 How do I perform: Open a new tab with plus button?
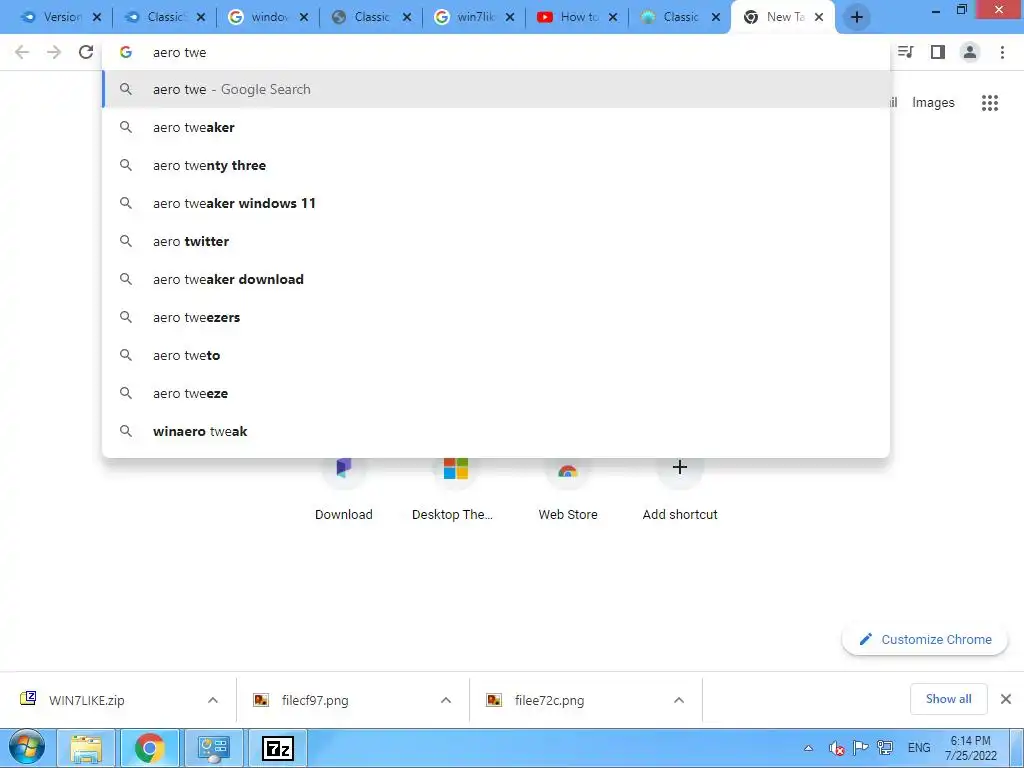[x=857, y=17]
